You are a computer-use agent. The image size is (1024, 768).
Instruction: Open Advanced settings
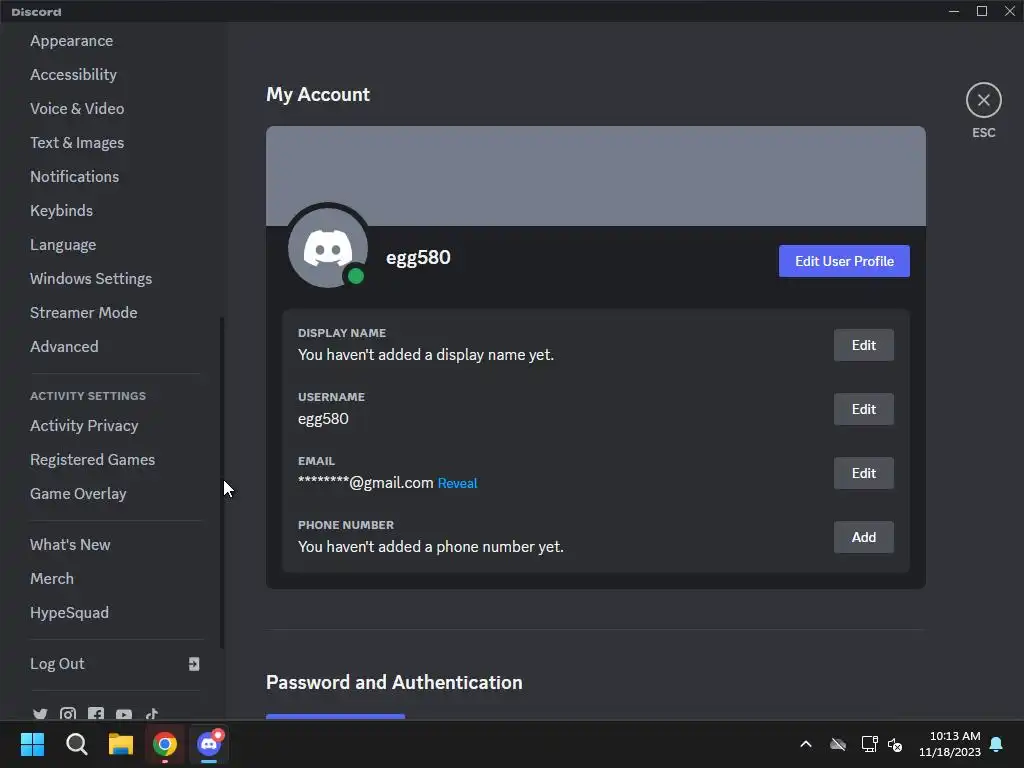click(x=64, y=346)
